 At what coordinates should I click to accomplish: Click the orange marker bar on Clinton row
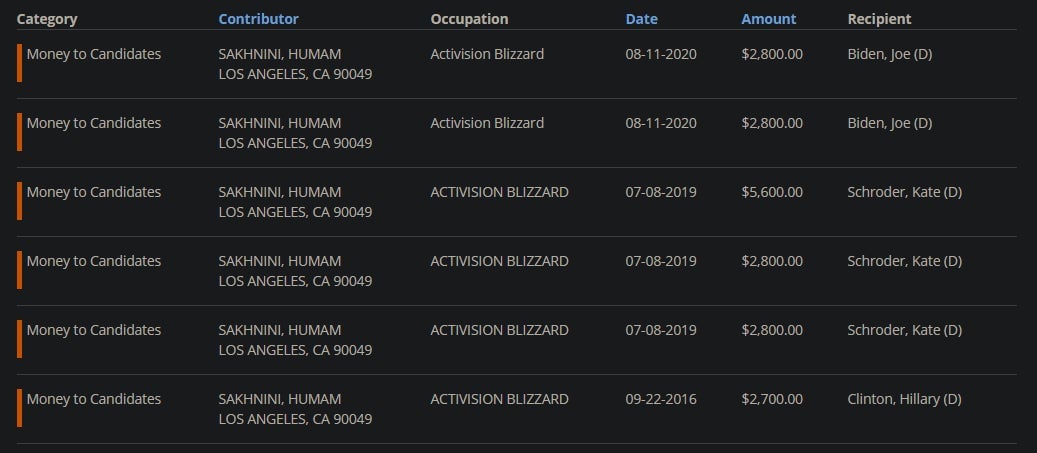(19, 408)
